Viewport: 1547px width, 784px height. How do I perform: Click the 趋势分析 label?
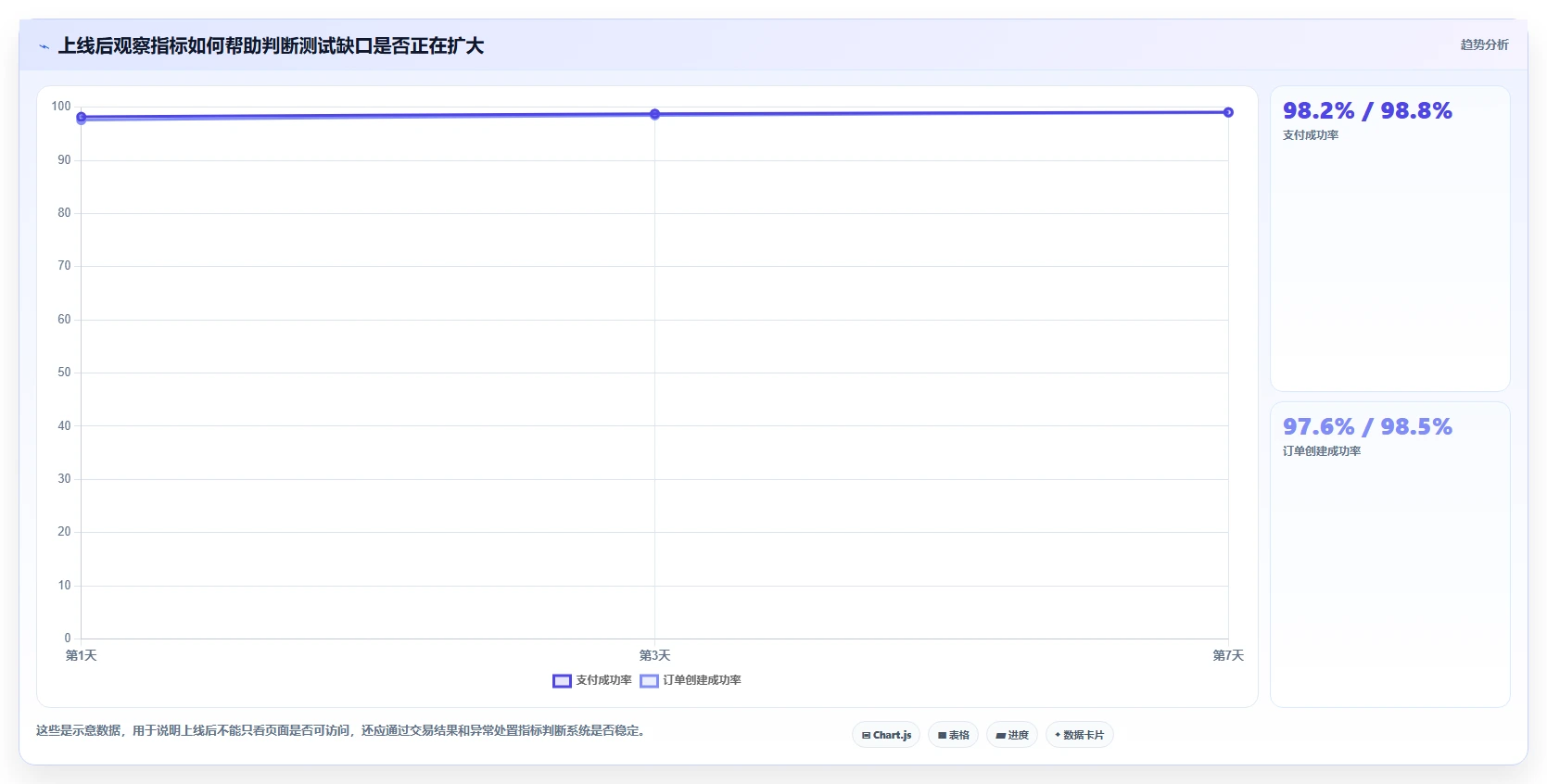pos(1484,44)
